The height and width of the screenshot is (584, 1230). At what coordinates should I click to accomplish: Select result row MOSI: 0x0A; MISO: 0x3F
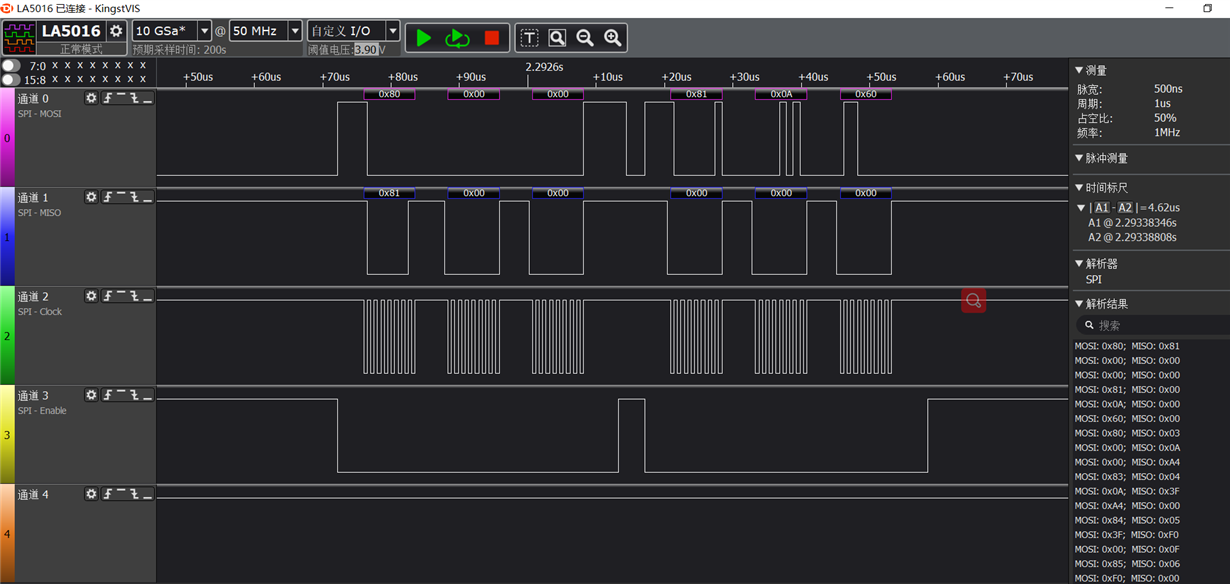click(x=1127, y=491)
